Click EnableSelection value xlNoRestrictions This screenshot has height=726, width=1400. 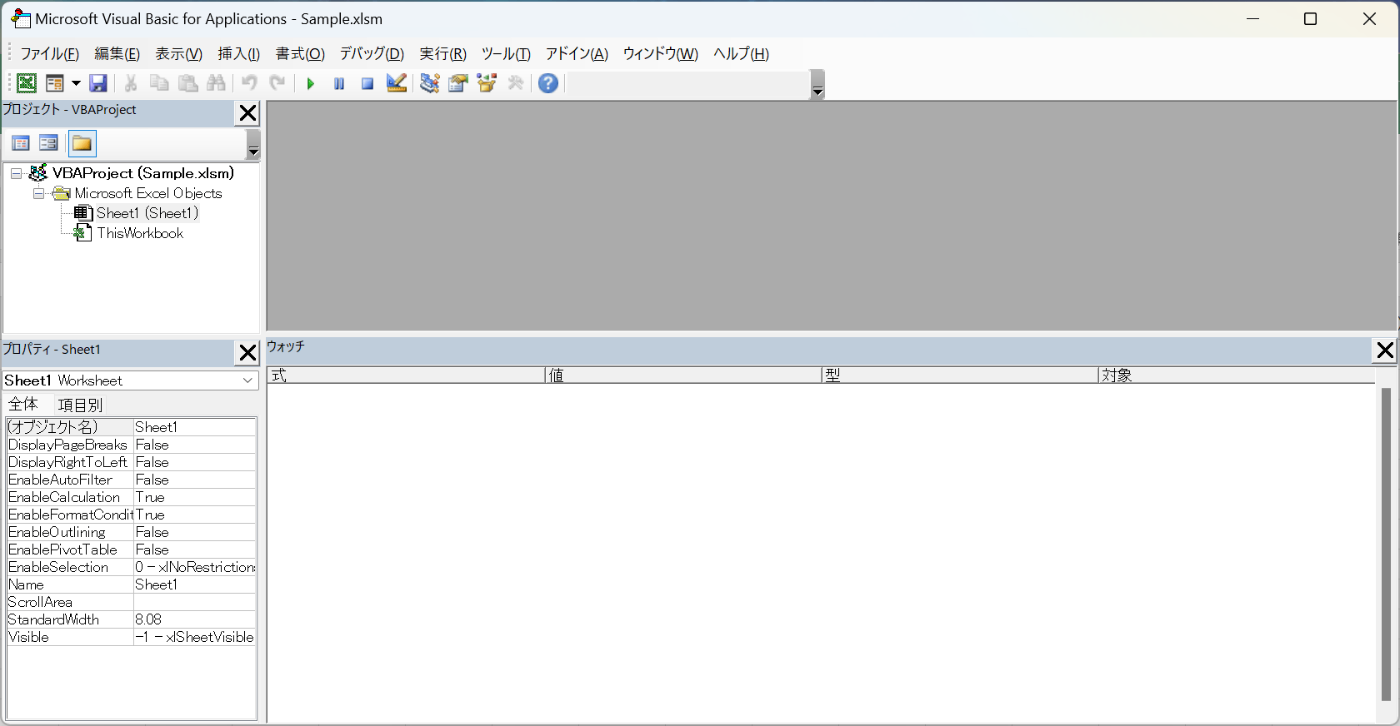(195, 567)
